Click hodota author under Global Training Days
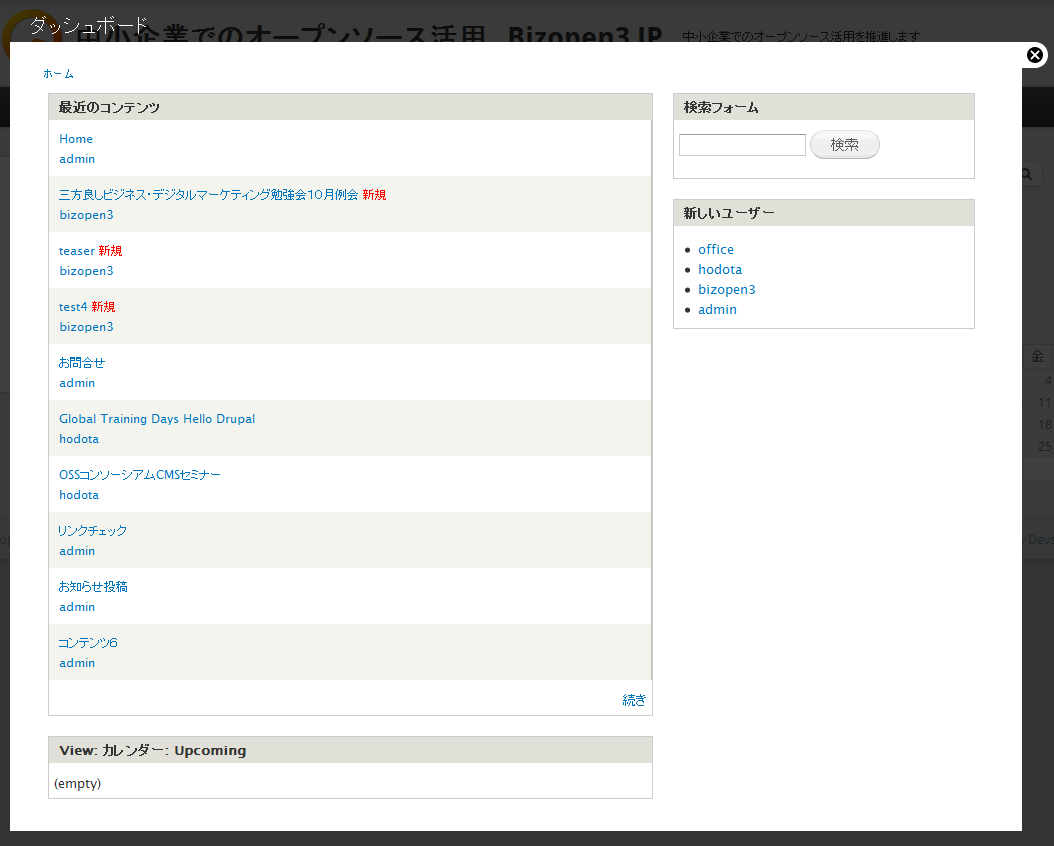This screenshot has height=846, width=1054. [x=79, y=439]
